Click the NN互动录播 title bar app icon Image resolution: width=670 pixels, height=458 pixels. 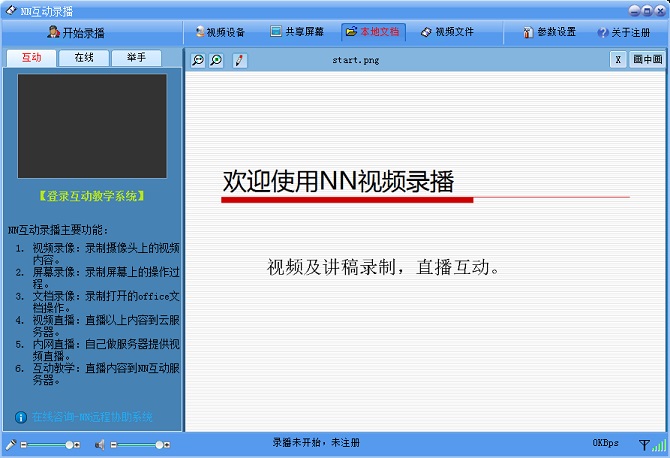click(11, 10)
